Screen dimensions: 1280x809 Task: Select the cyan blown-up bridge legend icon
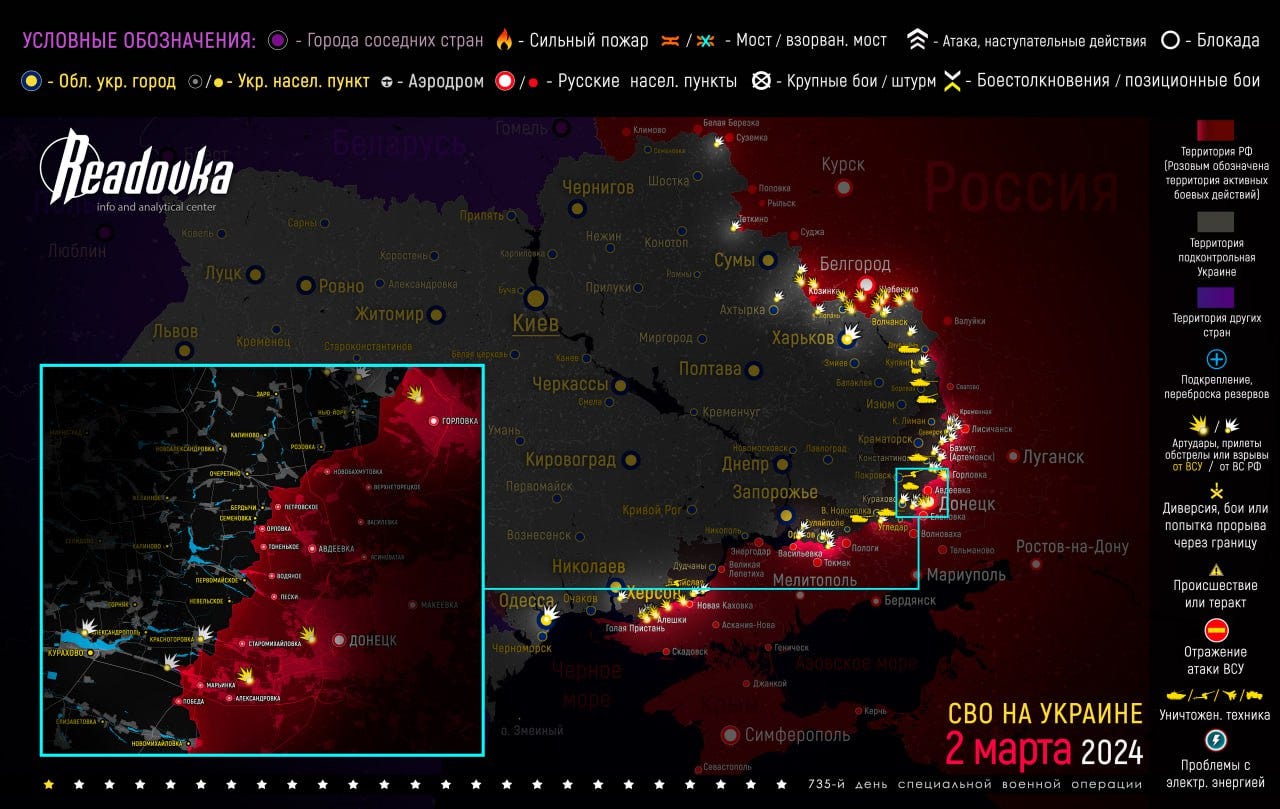(706, 41)
